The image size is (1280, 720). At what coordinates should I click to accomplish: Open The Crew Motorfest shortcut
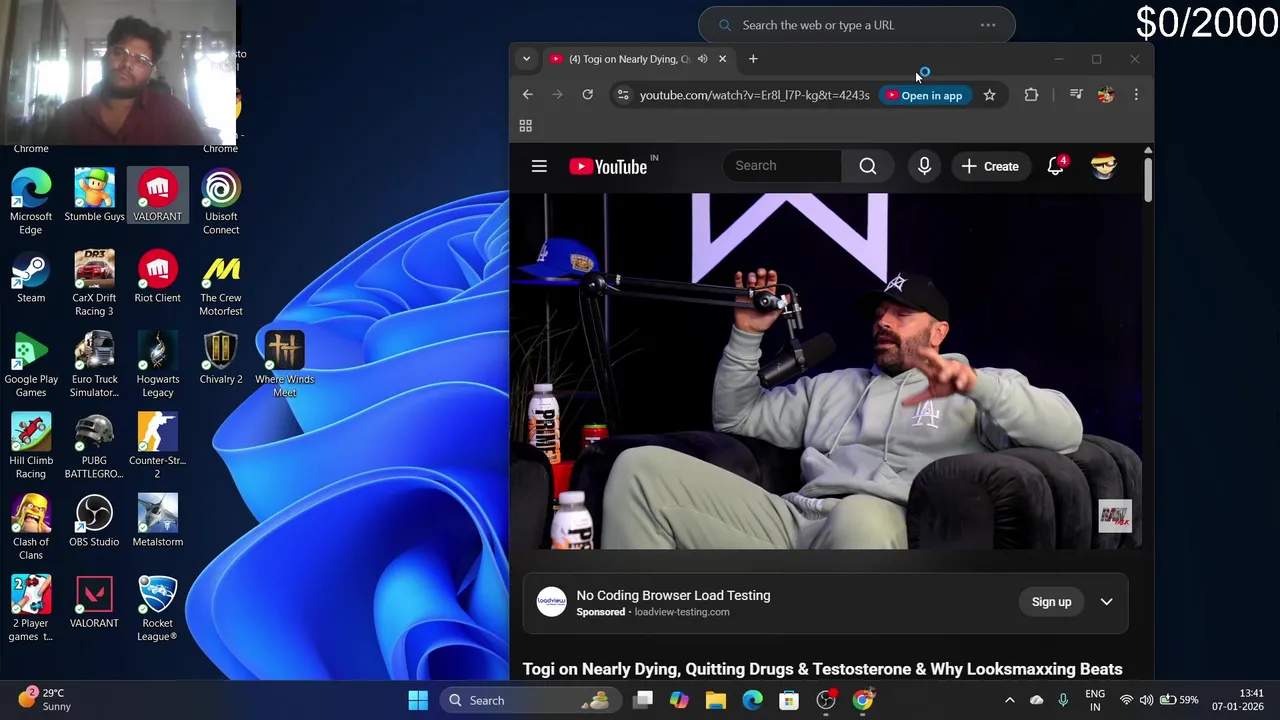click(x=221, y=284)
